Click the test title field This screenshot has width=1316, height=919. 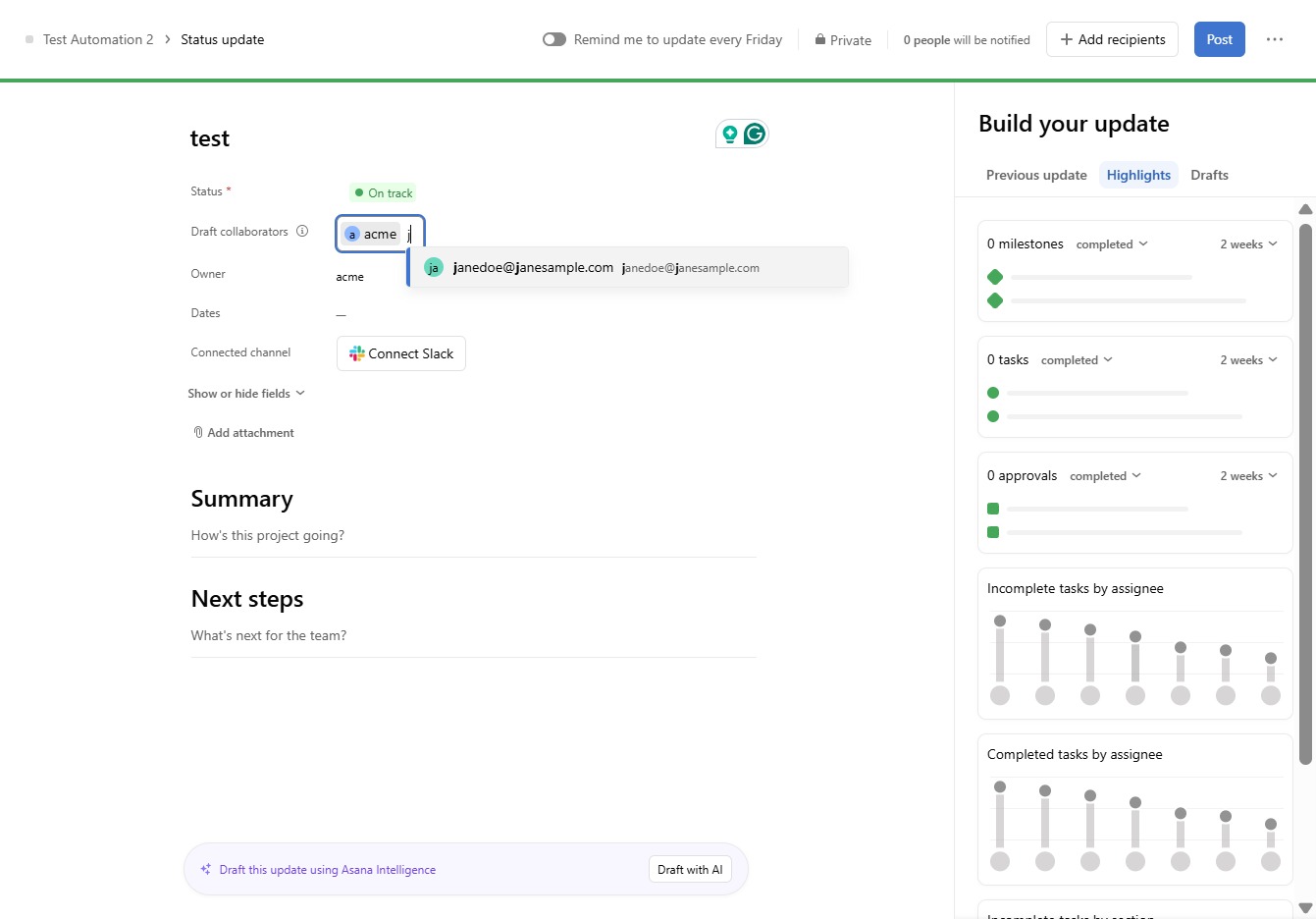[209, 138]
